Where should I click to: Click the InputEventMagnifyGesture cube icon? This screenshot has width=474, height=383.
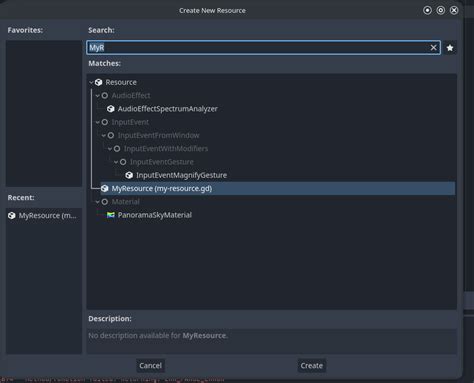[x=129, y=175]
